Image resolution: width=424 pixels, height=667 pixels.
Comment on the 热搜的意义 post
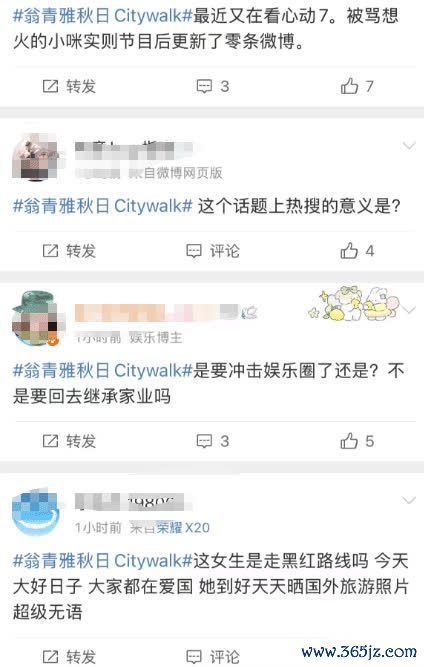click(x=213, y=251)
